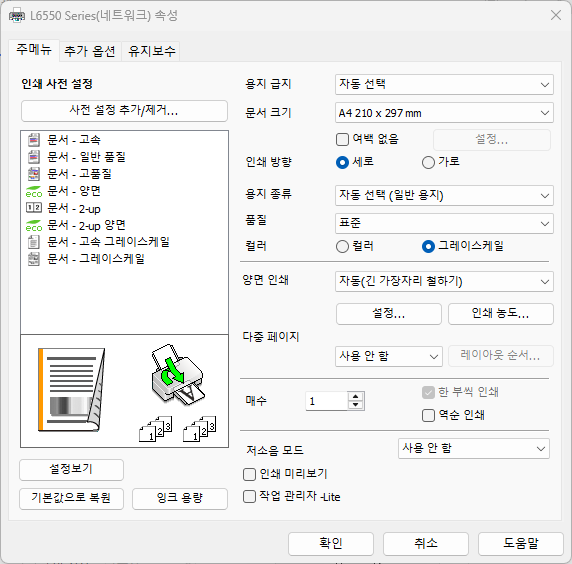The width and height of the screenshot is (572, 564).
Task: Choose 세로 portrait orientation
Action: pyautogui.click(x=342, y=162)
